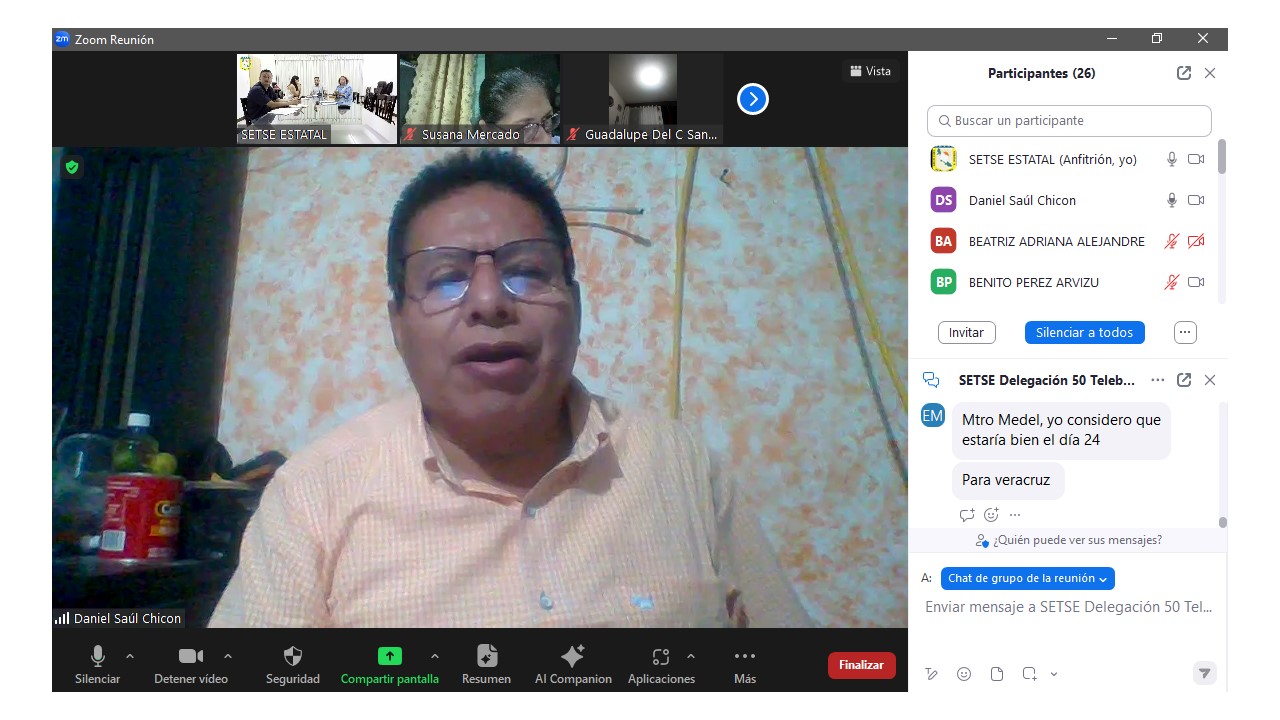Open Chat de grupo de la reunión dropdown

1027,578
